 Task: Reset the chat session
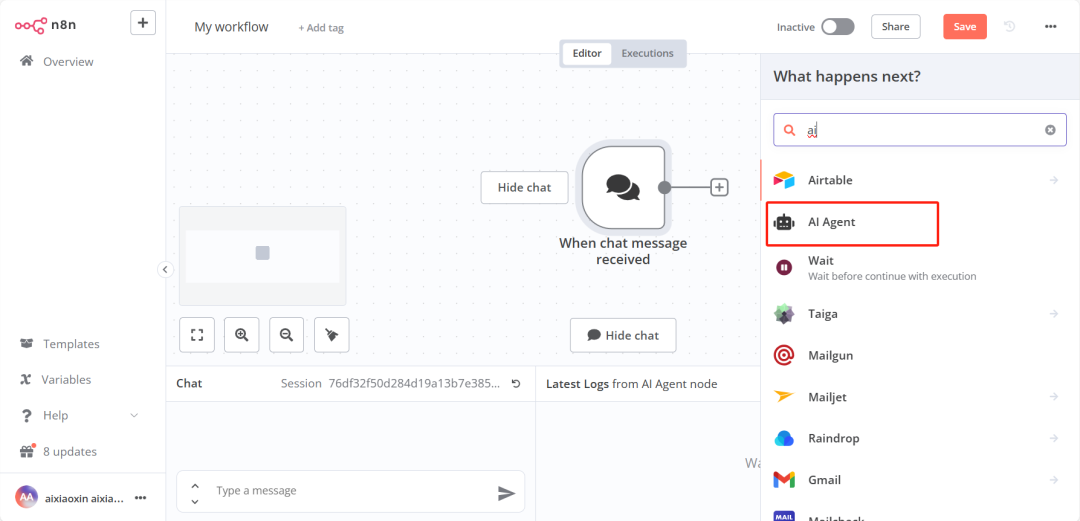coord(516,384)
